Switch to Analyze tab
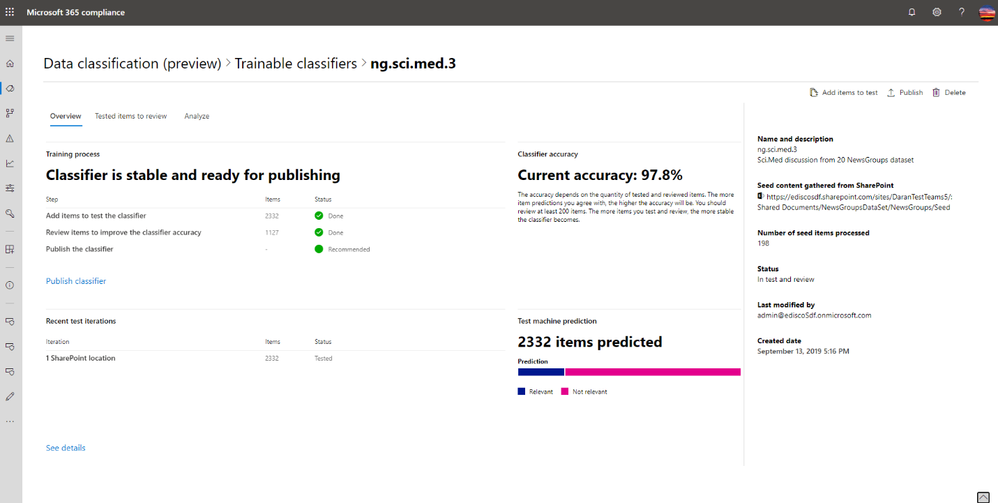This screenshot has width=998, height=503. point(197,116)
